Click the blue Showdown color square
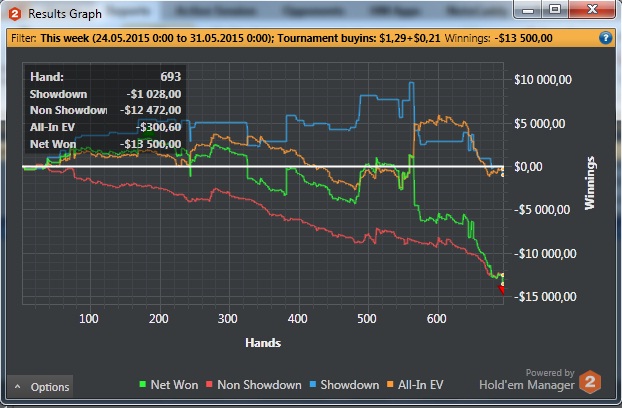The width and height of the screenshot is (622, 408). pyautogui.click(x=313, y=384)
